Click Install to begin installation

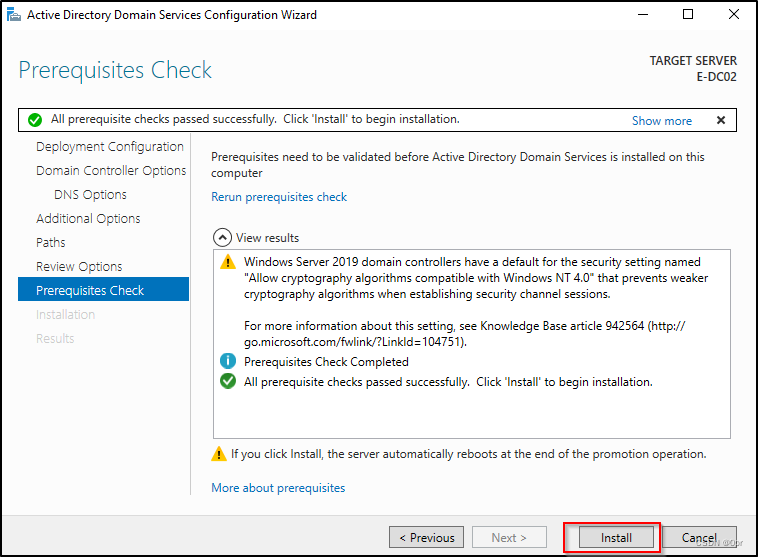tap(616, 537)
